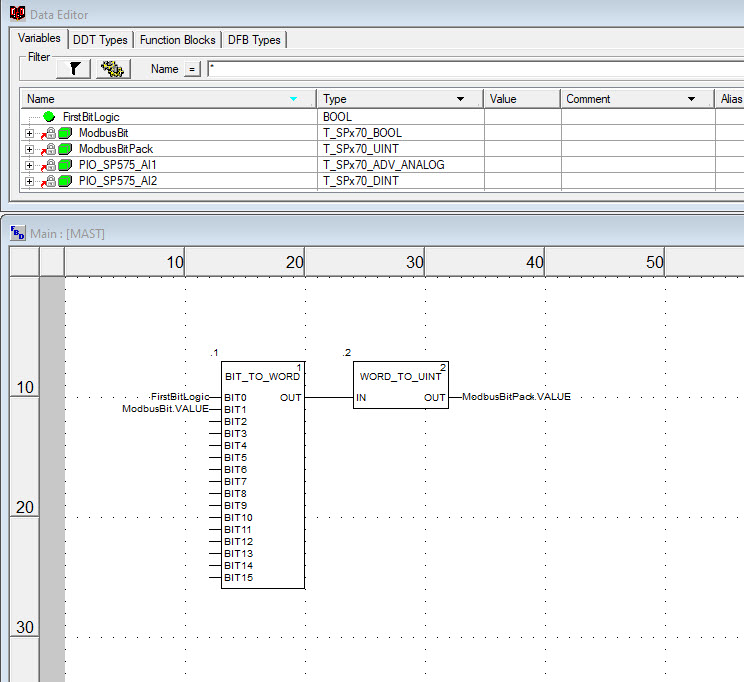744x682 pixels.
Task: Select the ModbusBit variable name
Action: (103, 133)
